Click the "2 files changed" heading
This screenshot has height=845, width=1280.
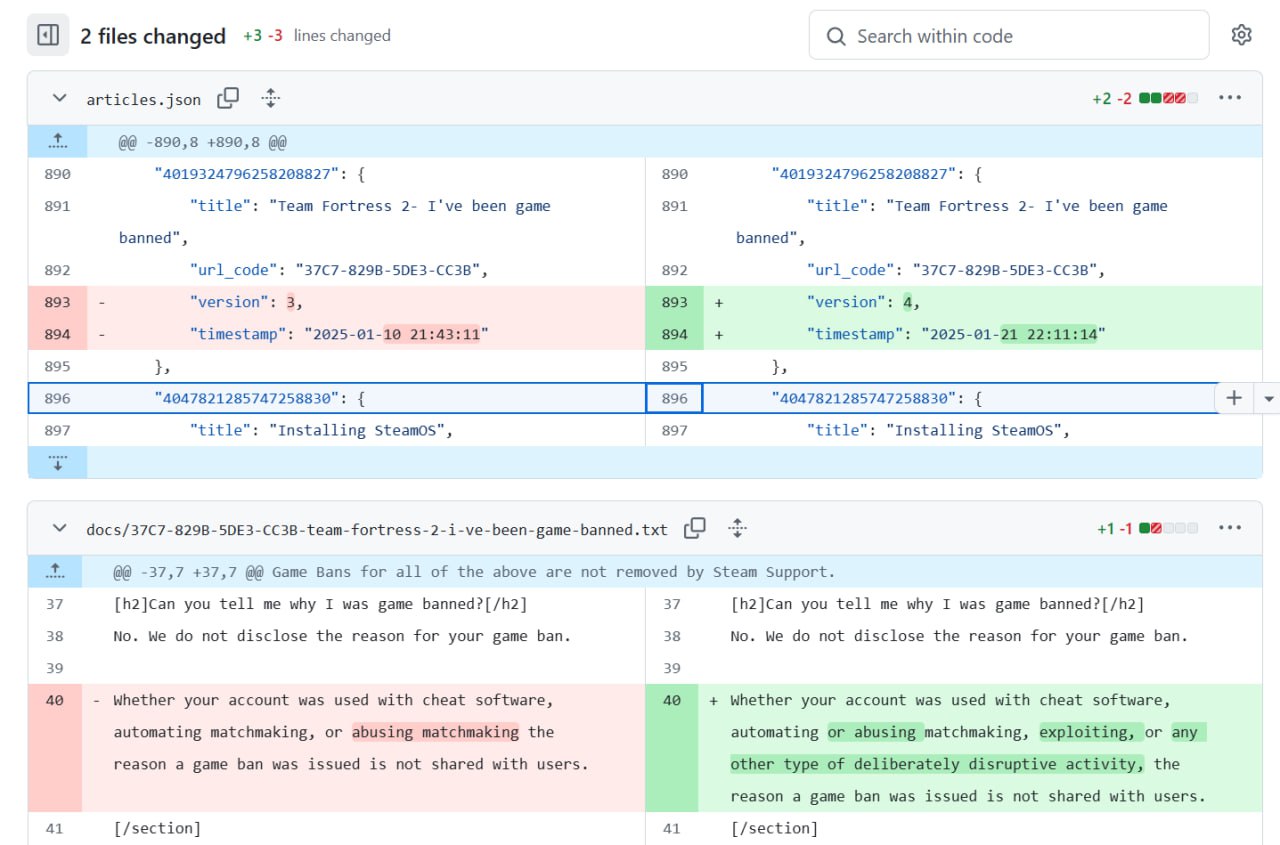click(x=153, y=36)
